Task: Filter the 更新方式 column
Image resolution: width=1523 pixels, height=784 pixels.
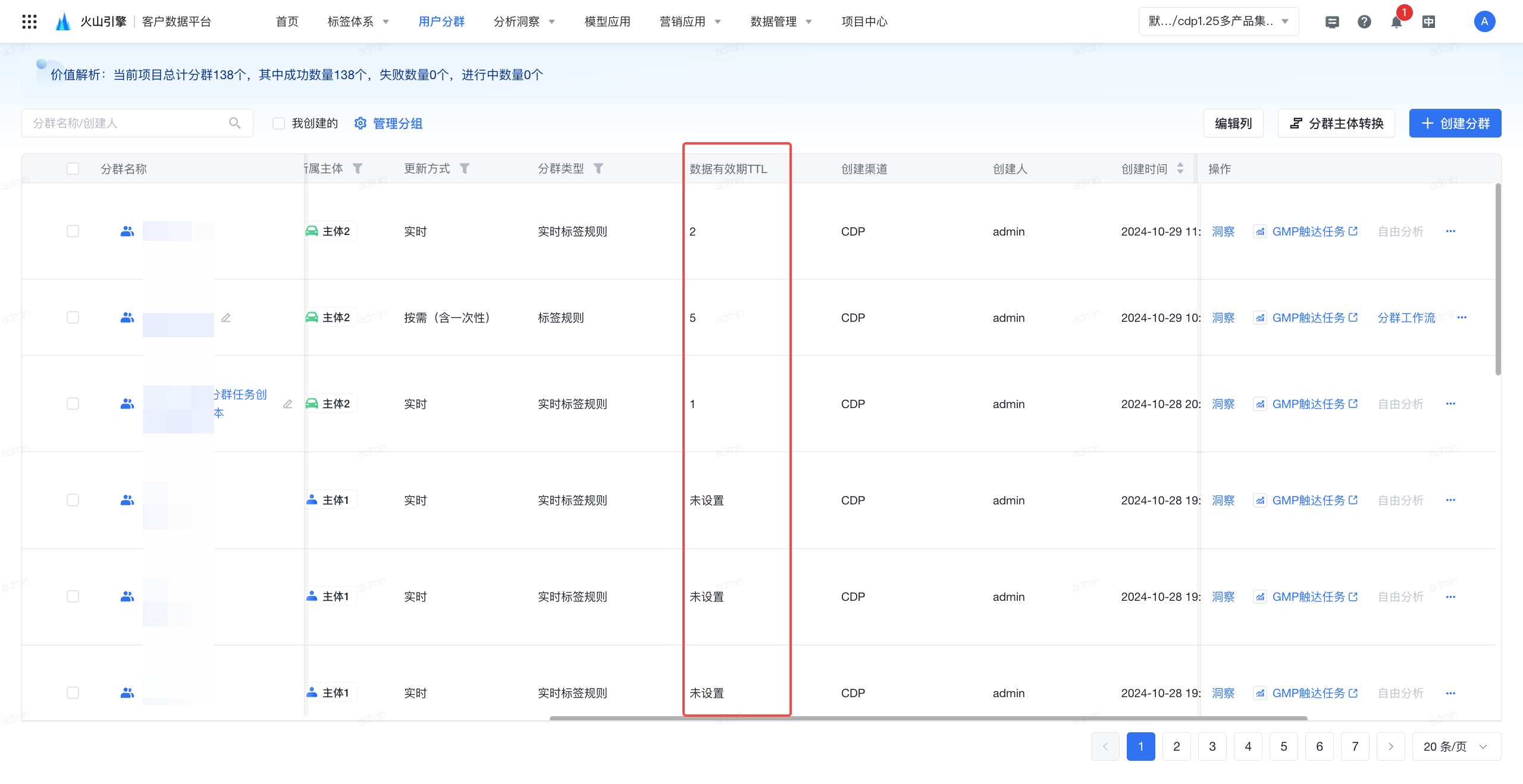Action: click(x=465, y=168)
